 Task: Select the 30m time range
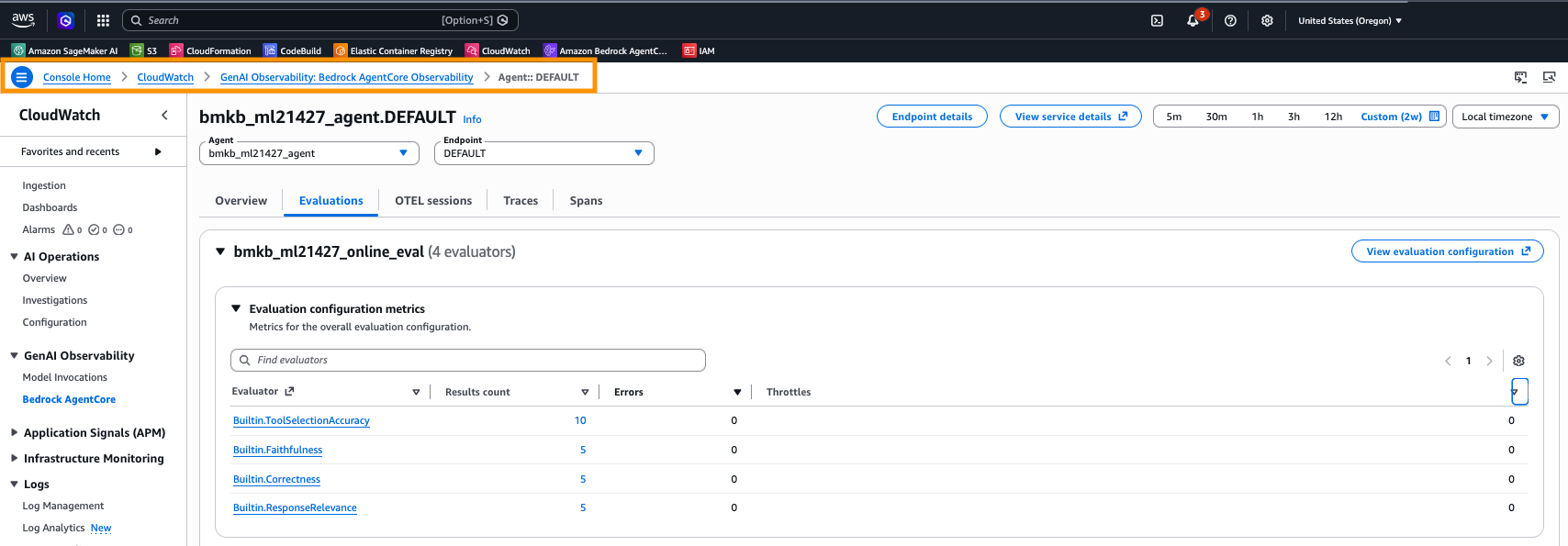point(1216,117)
